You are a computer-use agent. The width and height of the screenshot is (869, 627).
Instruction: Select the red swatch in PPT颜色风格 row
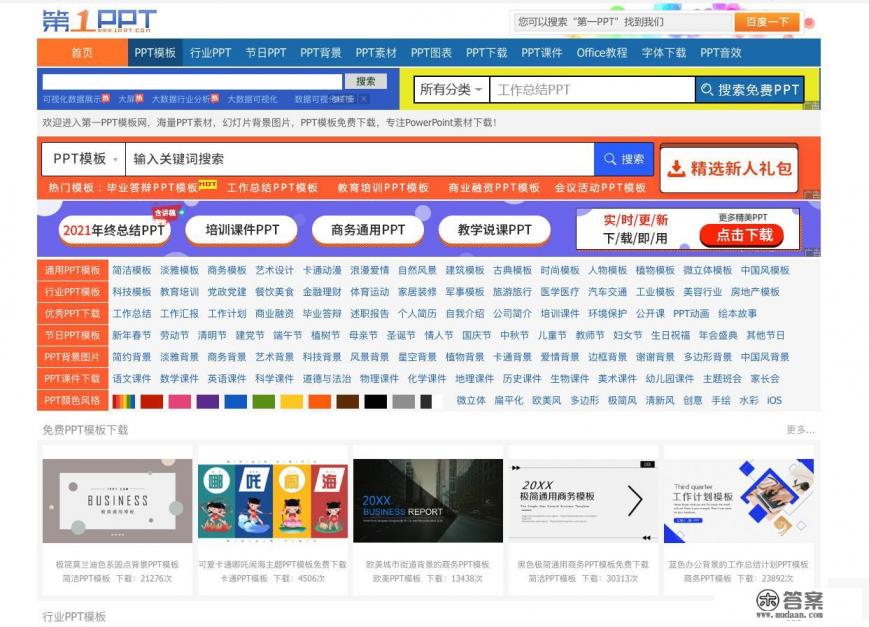pos(150,399)
